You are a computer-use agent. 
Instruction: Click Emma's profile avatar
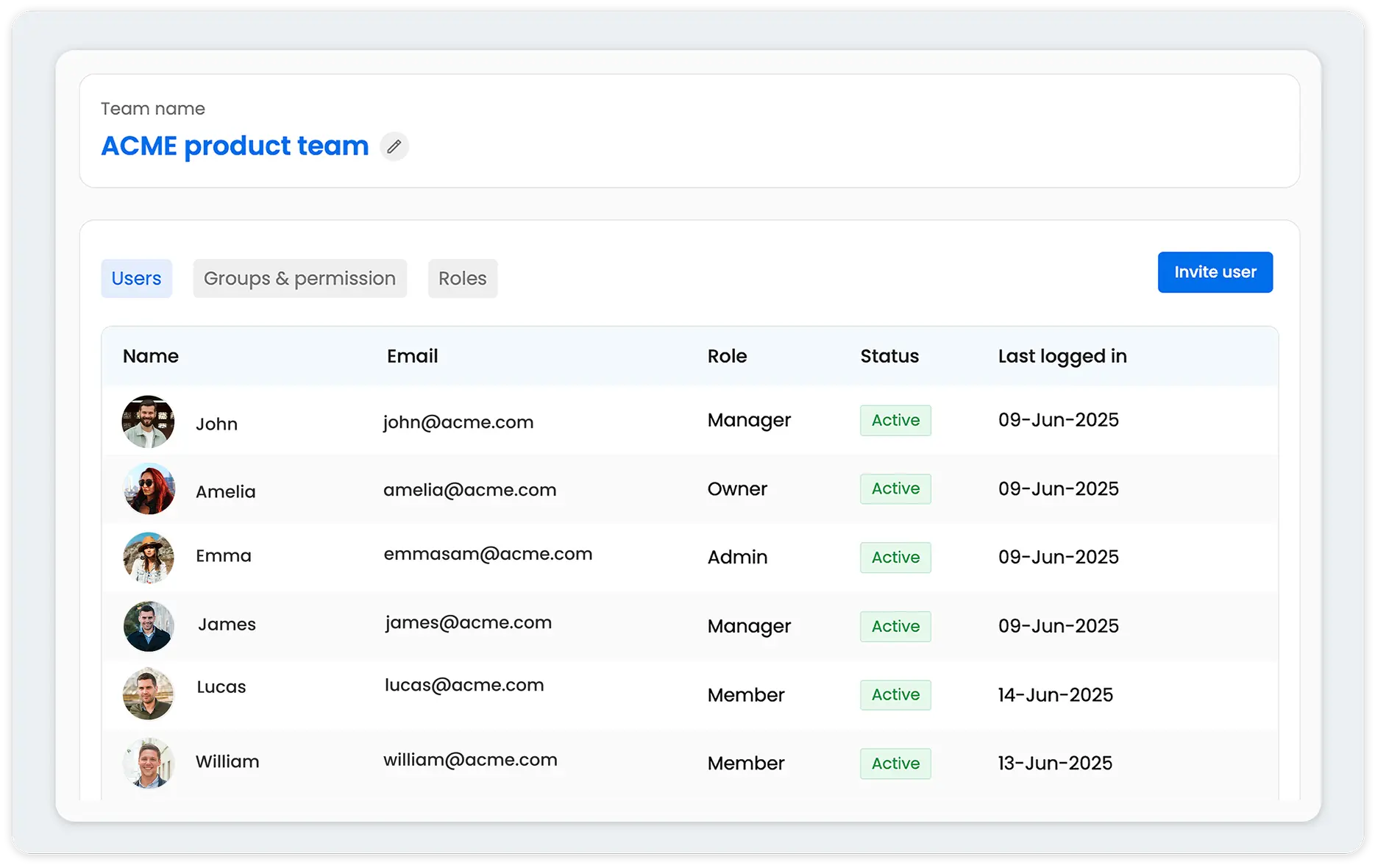[x=149, y=558]
